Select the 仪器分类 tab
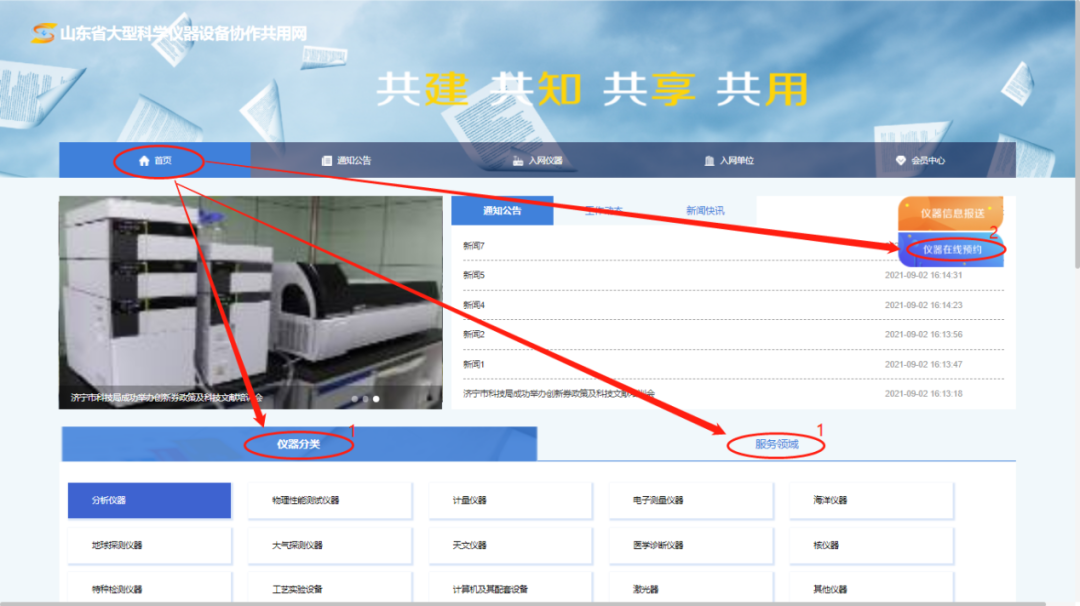 299,444
